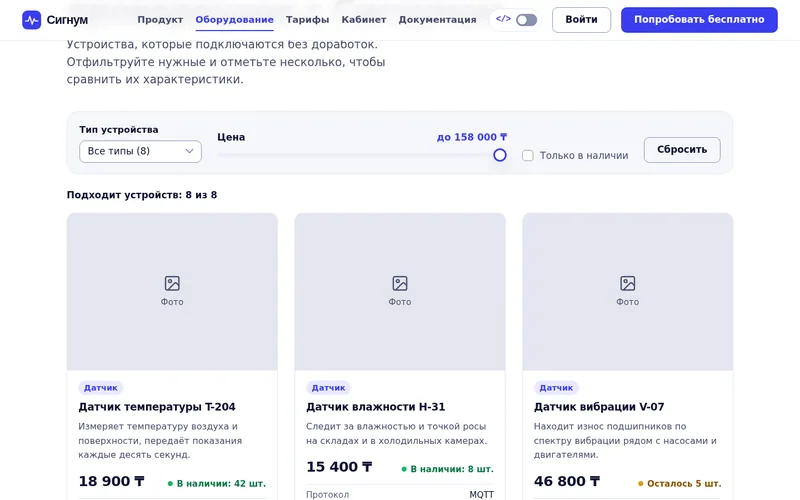Image resolution: width=800 pixels, height=500 pixels.
Task: Click the «до 158 000 ₸» price value
Action: tap(472, 137)
